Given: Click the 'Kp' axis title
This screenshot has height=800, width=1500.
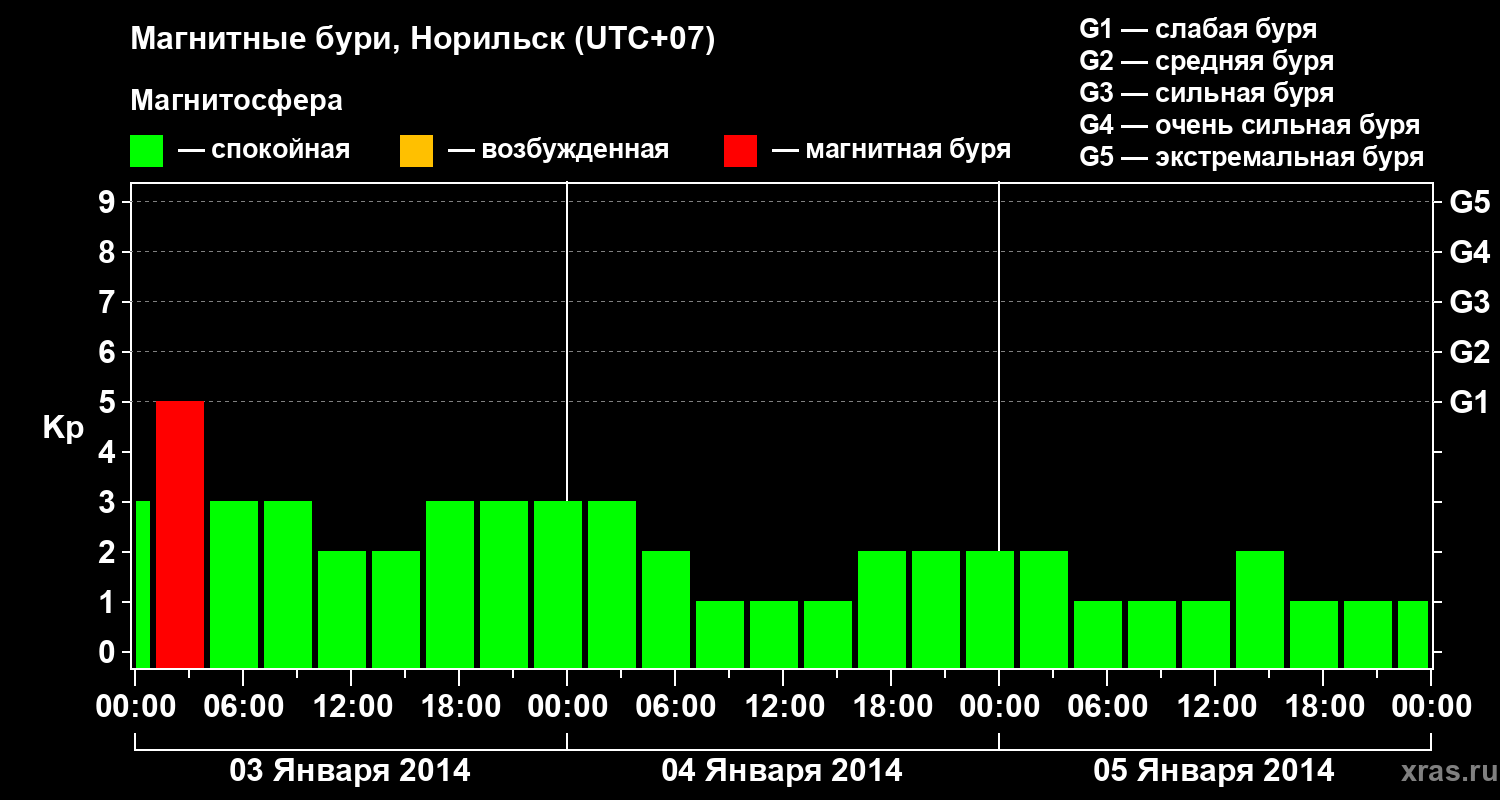Looking at the screenshot, I should tap(63, 429).
